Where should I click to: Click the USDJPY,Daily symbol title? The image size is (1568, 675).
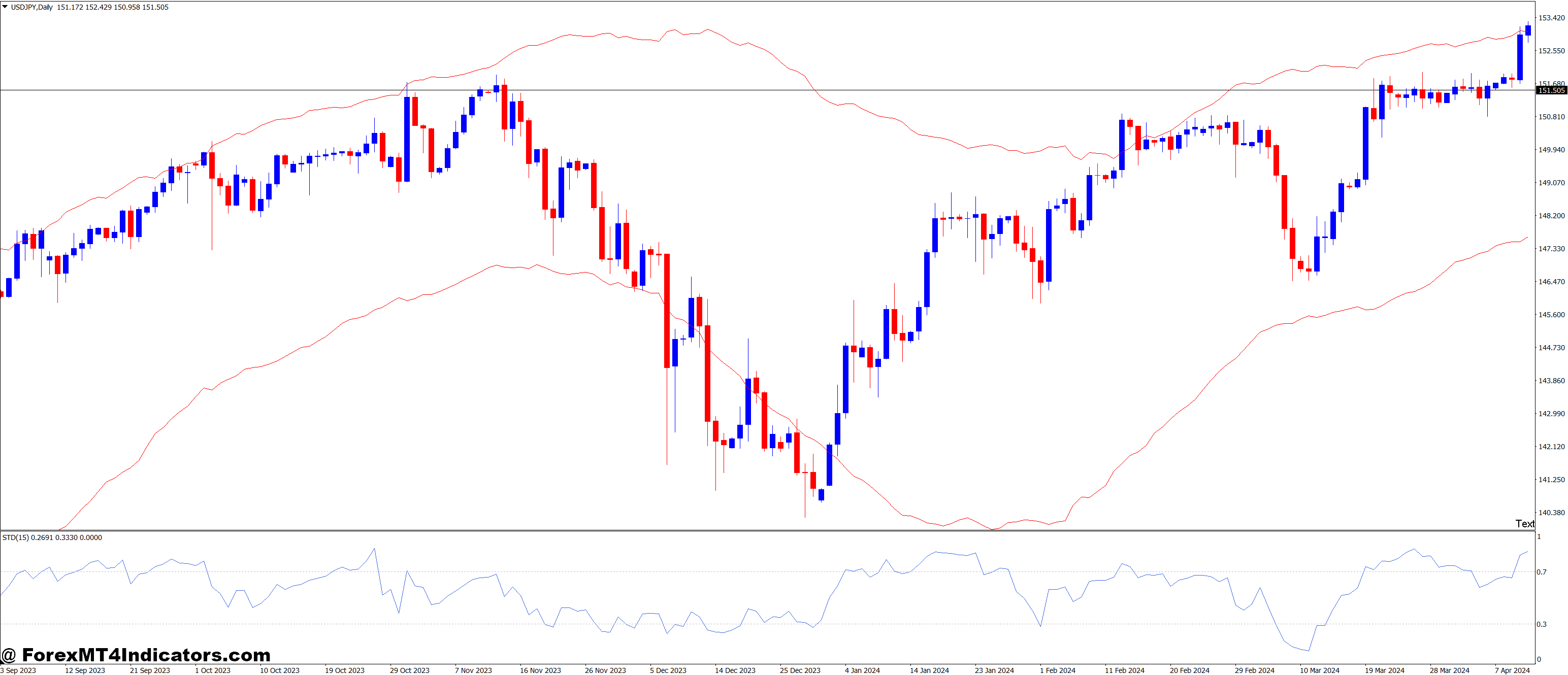click(31, 7)
